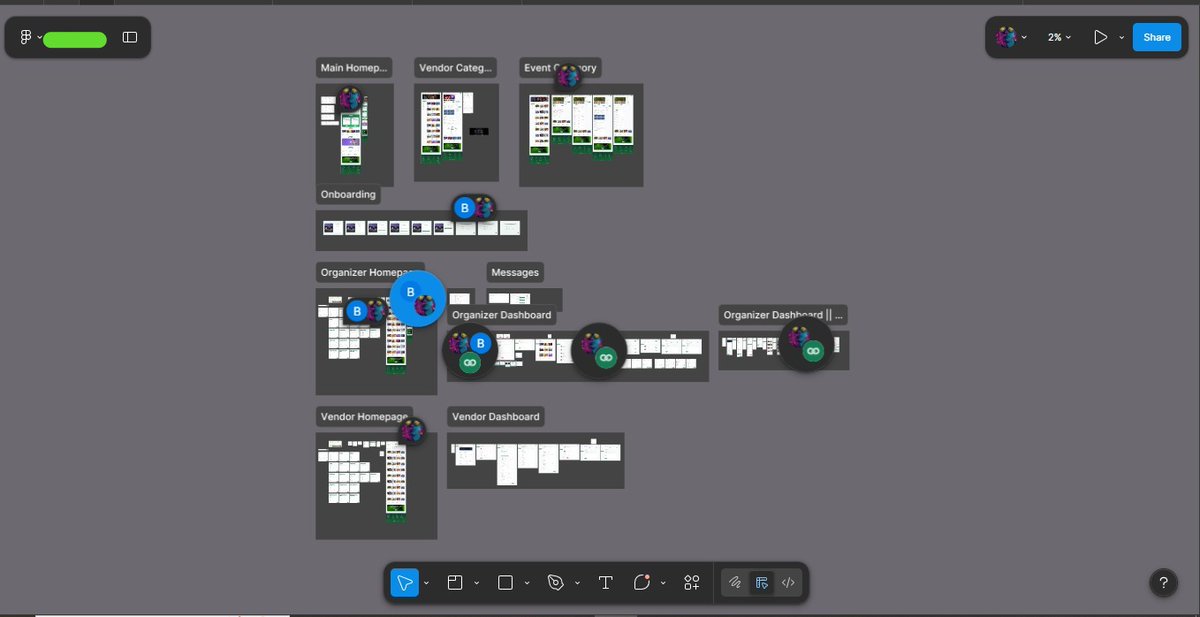Expand the Pen tool dropdown arrow
This screenshot has height=617, width=1200.
click(576, 582)
